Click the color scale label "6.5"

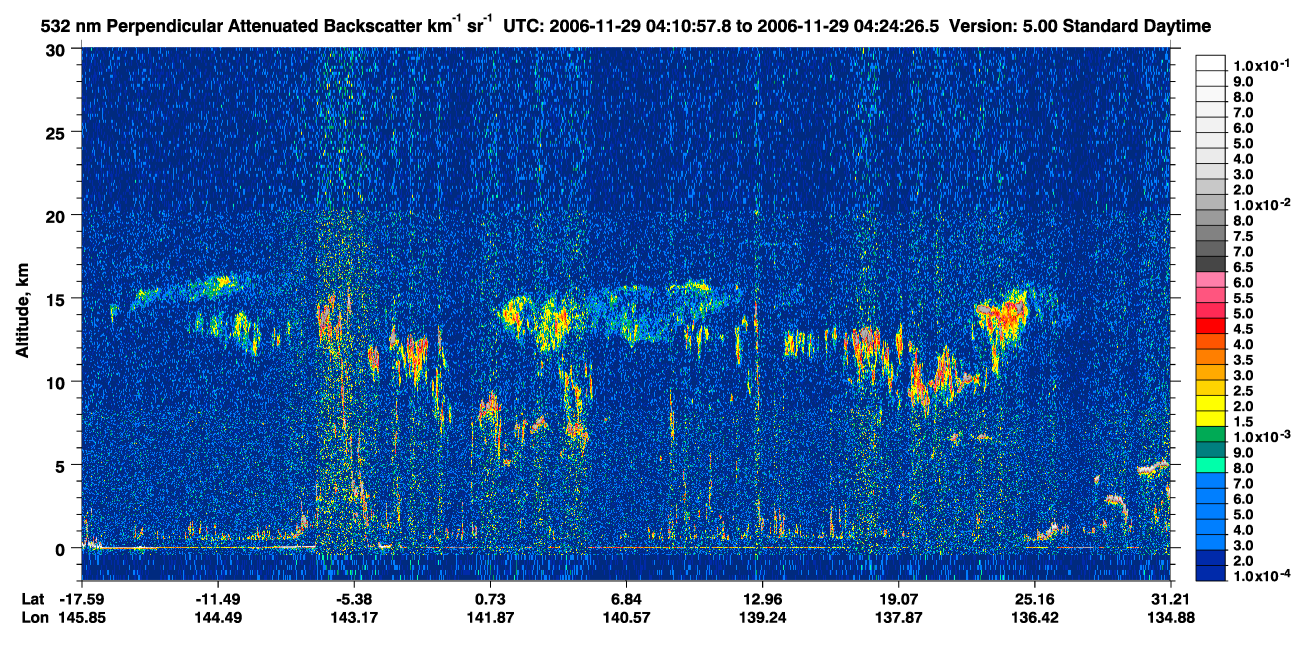[x=1244, y=266]
